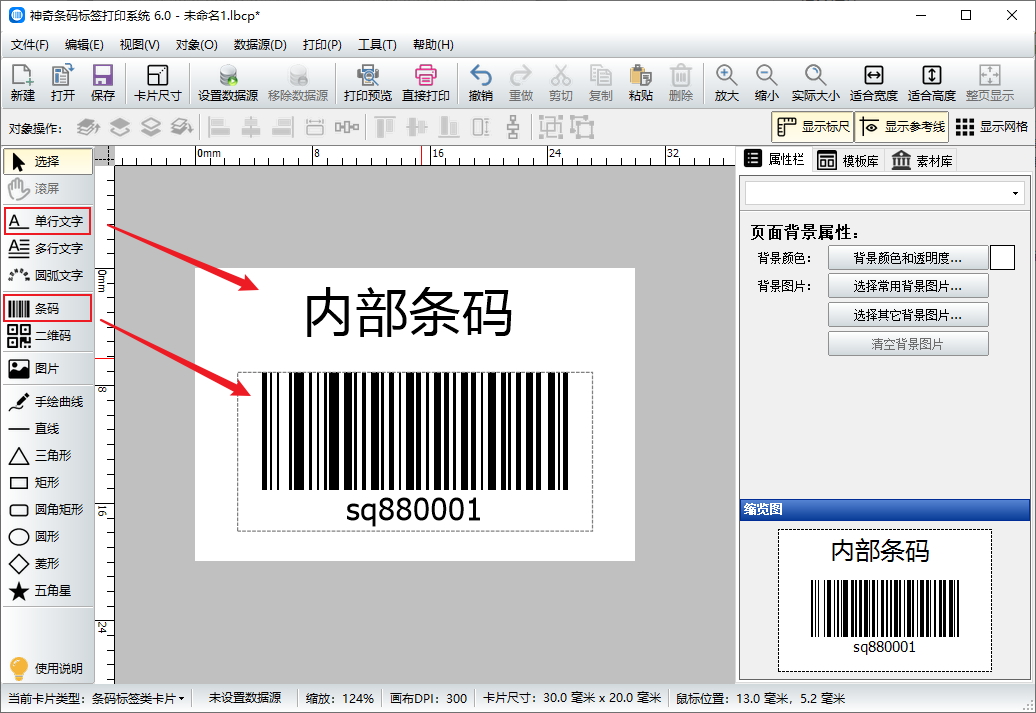Open the 文件(F) menu
Screen dimensions: 1036x713
(x=30, y=45)
